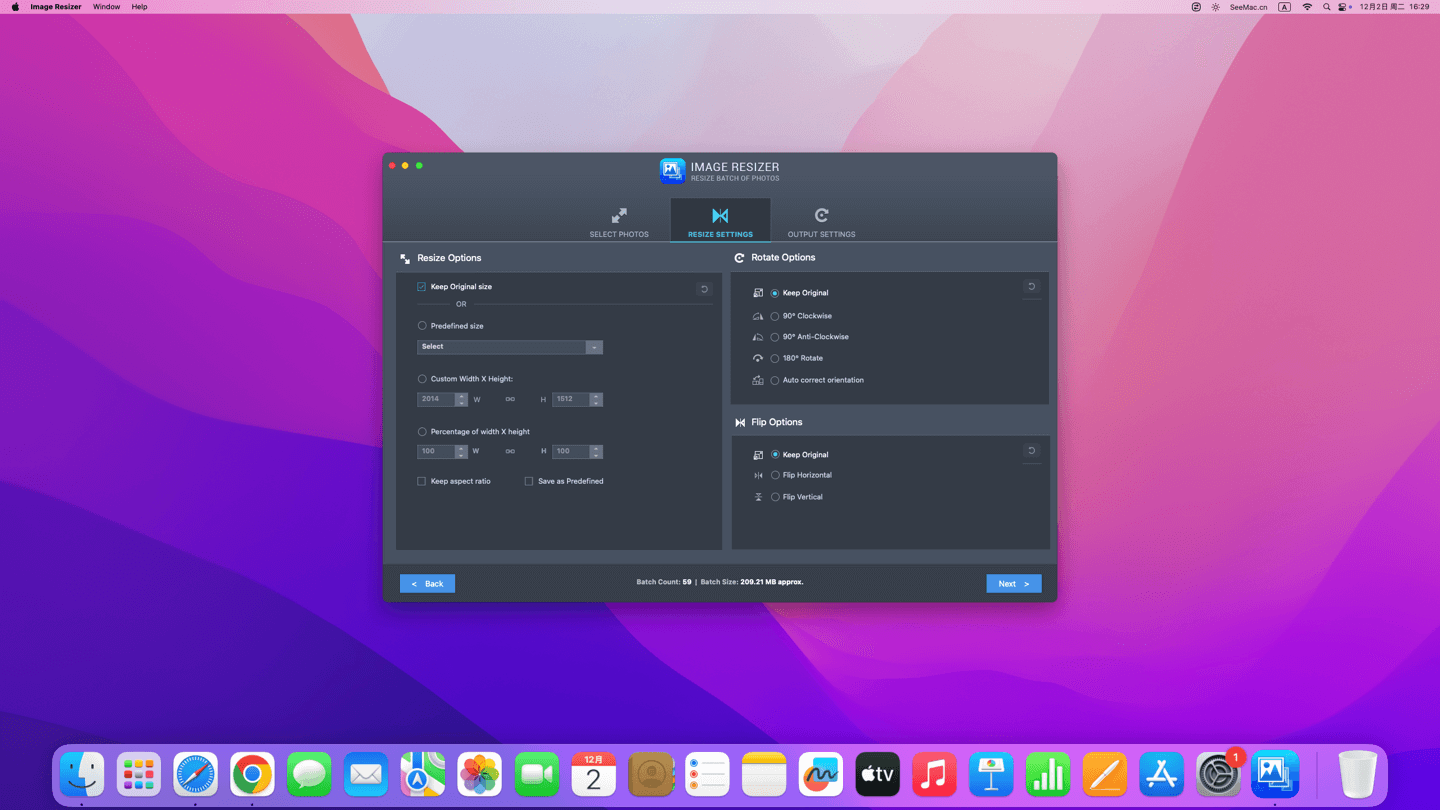The width and height of the screenshot is (1440, 810).
Task: Switch to the Select Photos tab
Action: coord(619,221)
